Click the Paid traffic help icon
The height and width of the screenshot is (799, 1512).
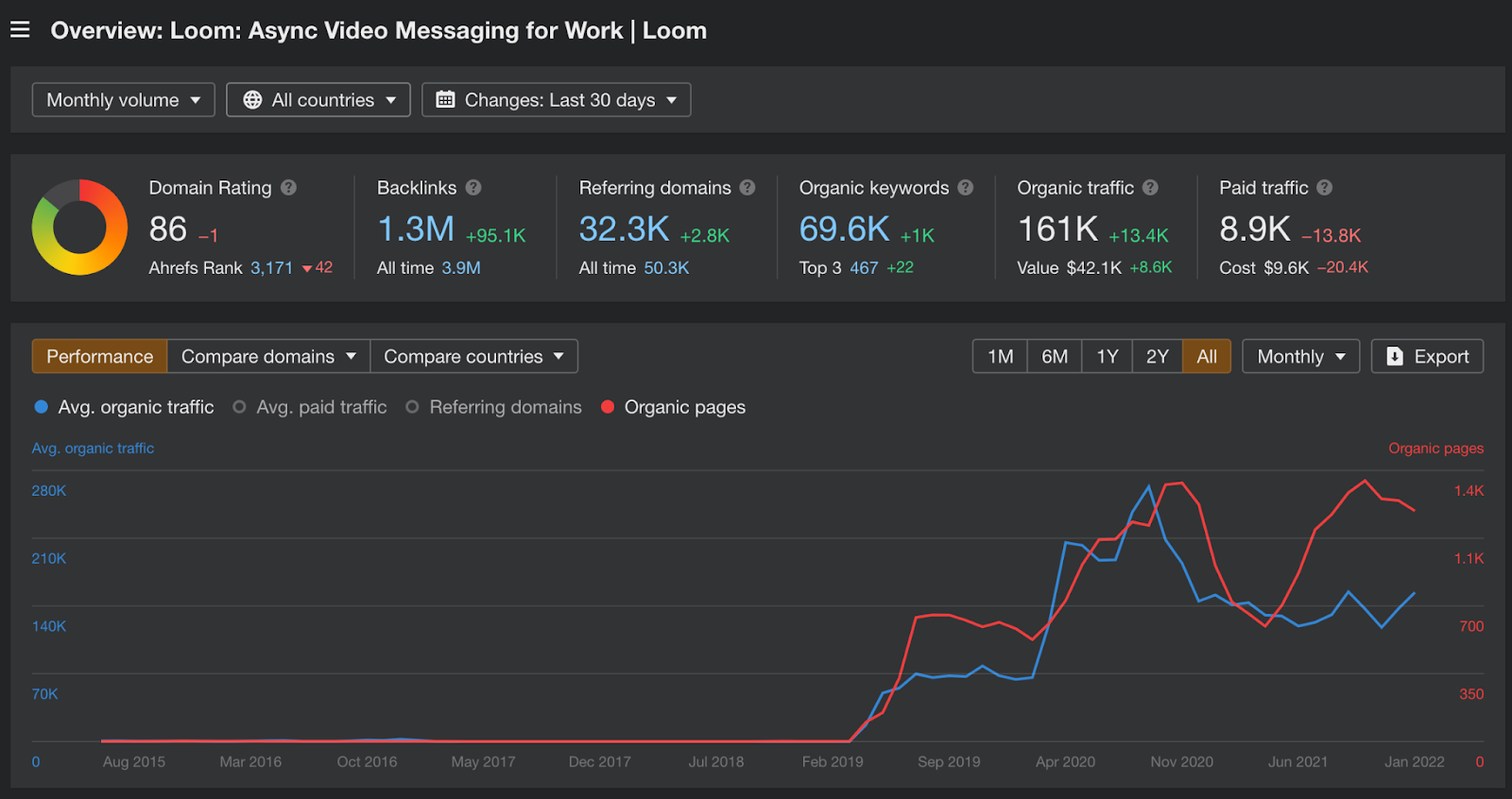pyautogui.click(x=1324, y=188)
